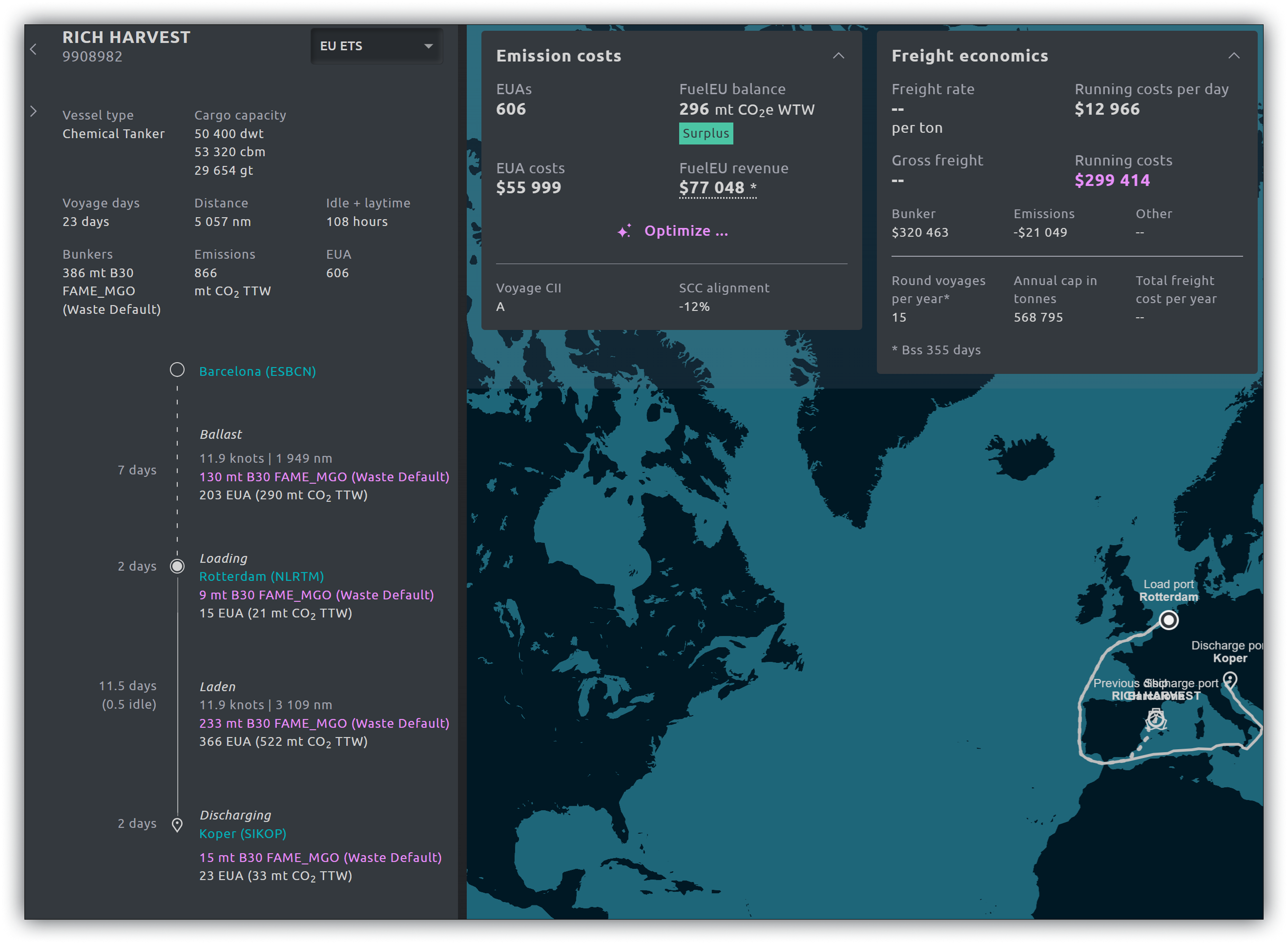
Task: Click the green Surplus badge
Action: [706, 133]
